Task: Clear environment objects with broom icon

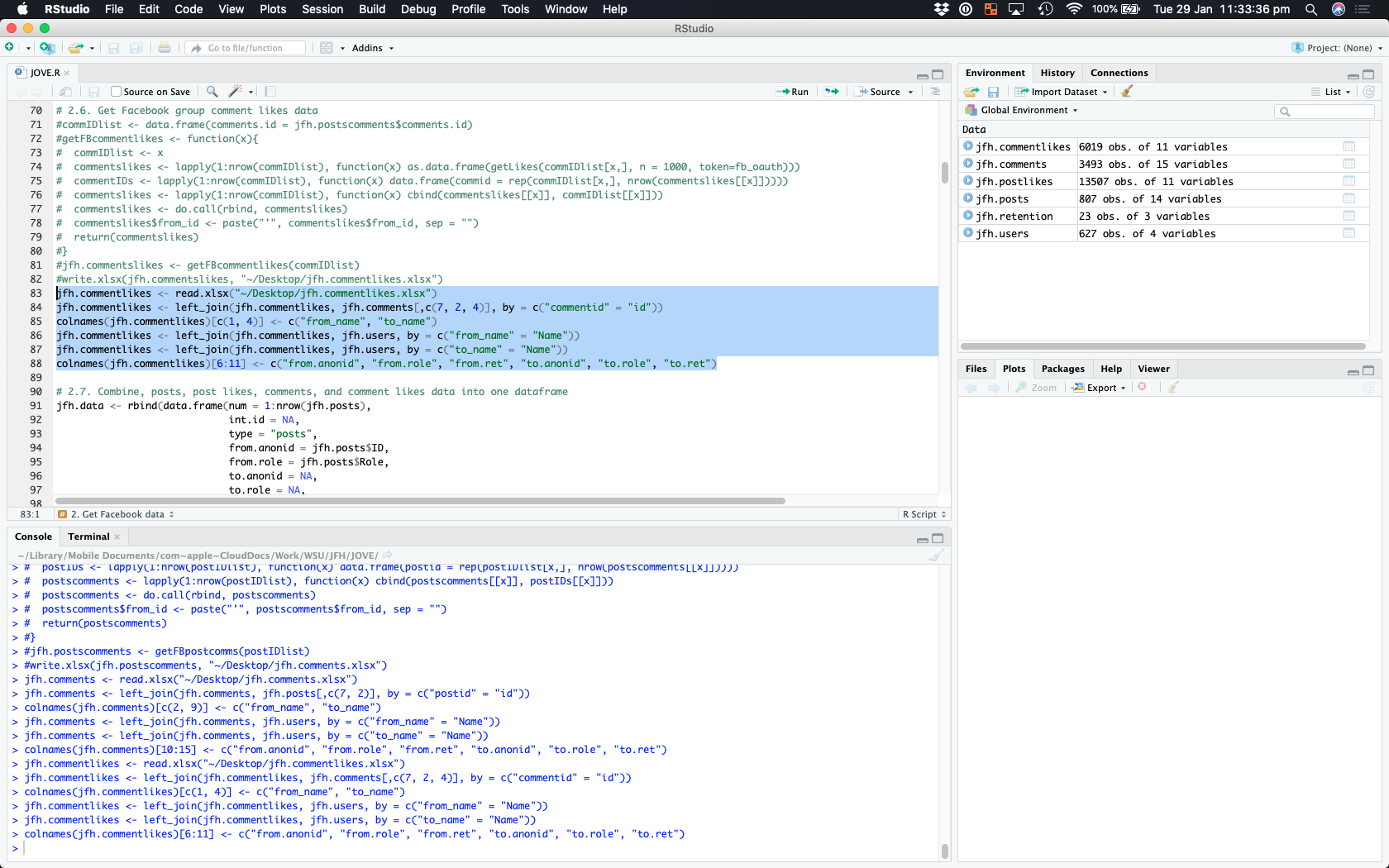Action: click(x=1127, y=92)
